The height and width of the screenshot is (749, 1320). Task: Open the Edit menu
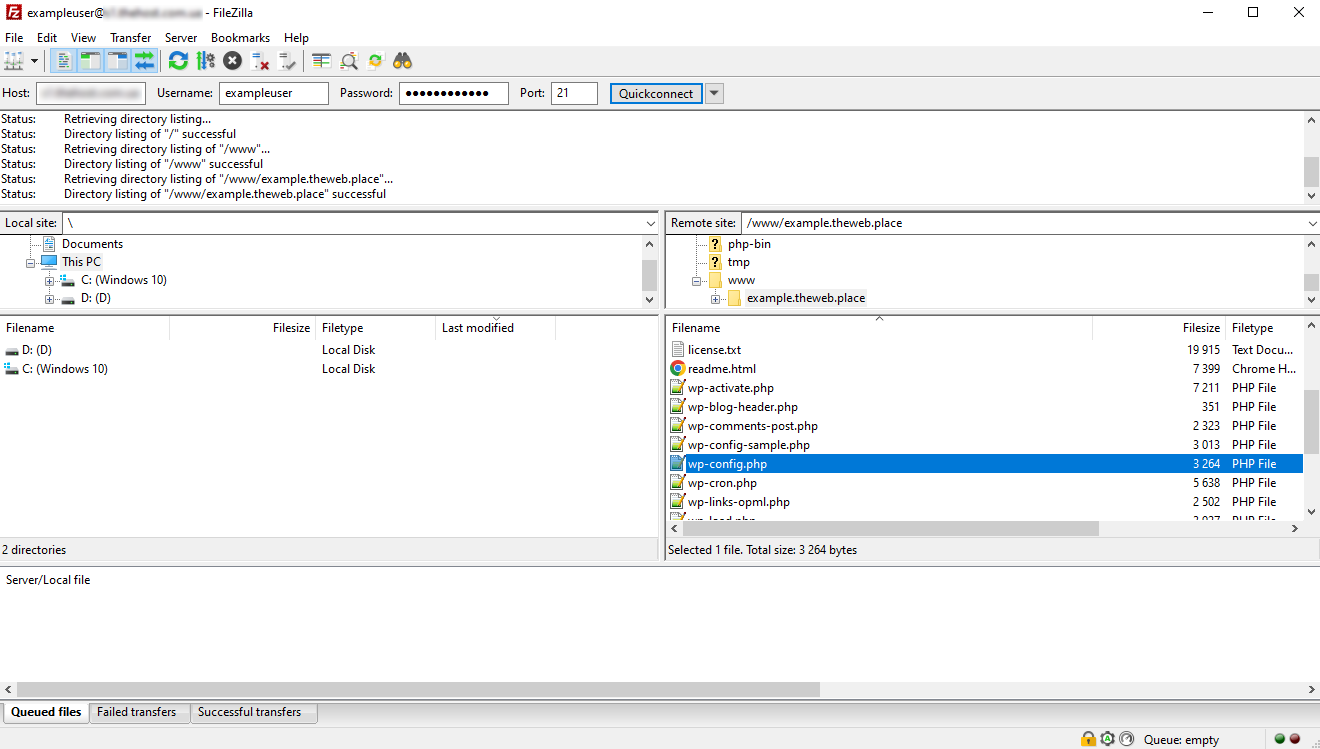pos(47,38)
